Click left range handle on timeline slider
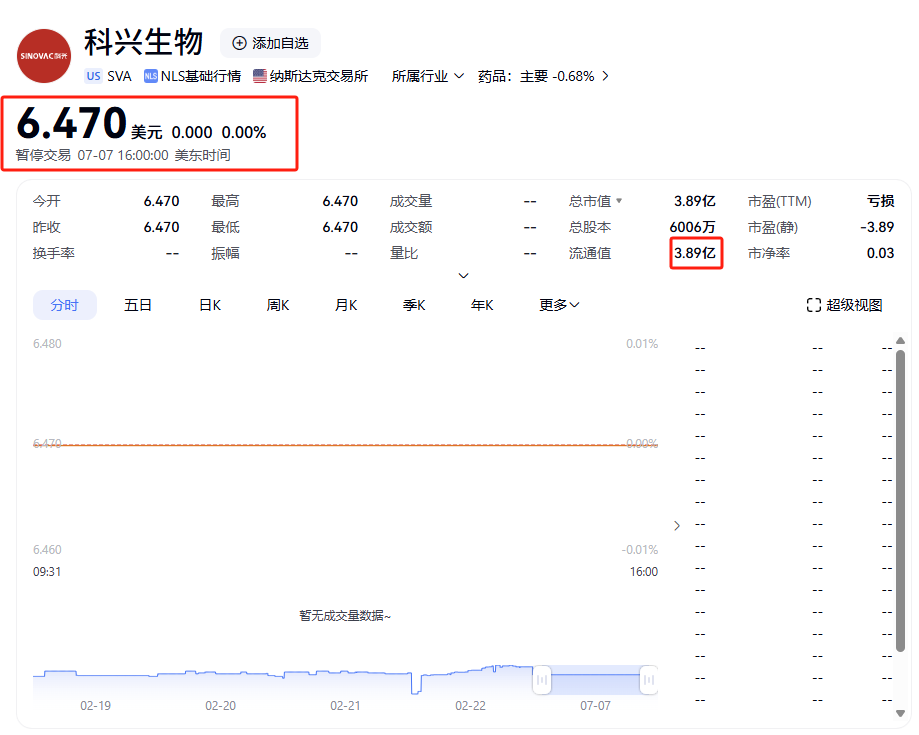 [x=542, y=680]
